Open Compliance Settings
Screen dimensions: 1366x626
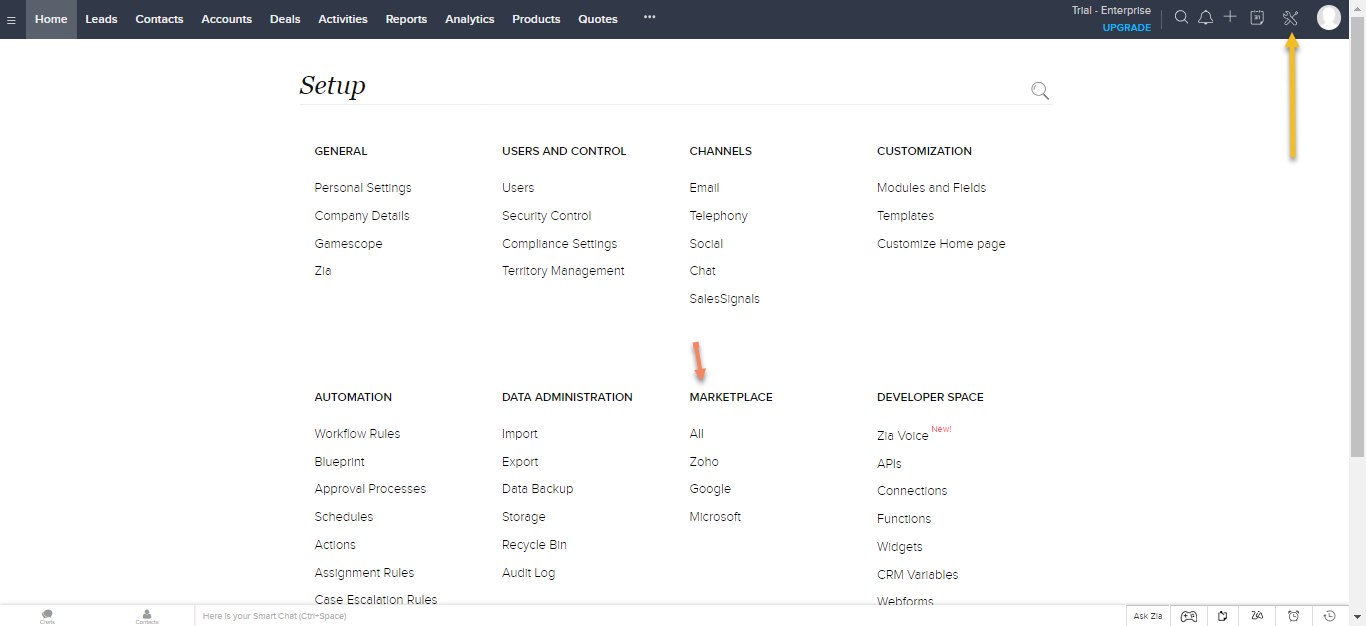point(560,244)
